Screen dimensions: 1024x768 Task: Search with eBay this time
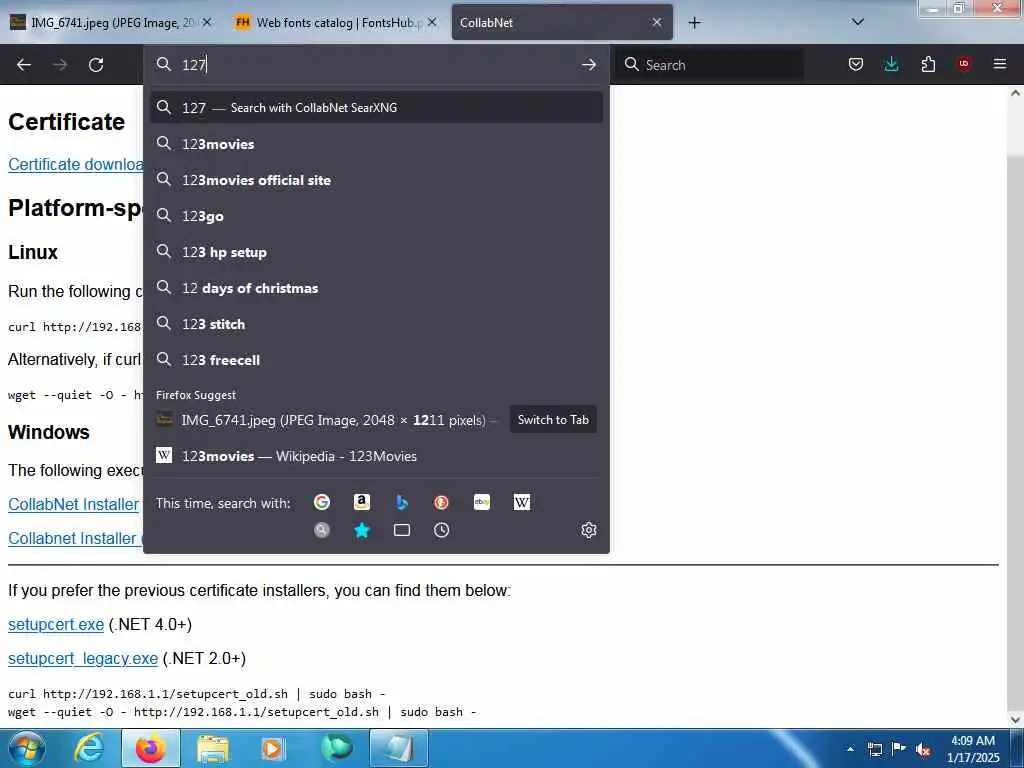click(482, 502)
